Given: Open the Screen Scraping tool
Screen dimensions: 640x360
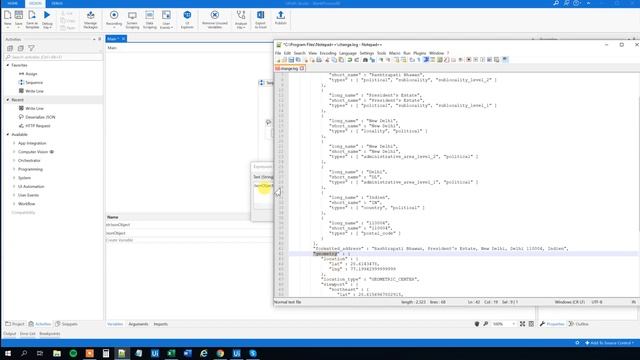Looking at the screenshot, I should [132, 20].
